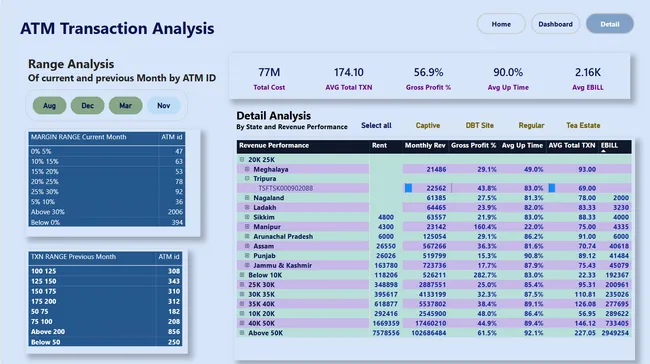Screen dimensions: 650x364
Task: Select margin range row Below 0%
Action: pos(107,222)
